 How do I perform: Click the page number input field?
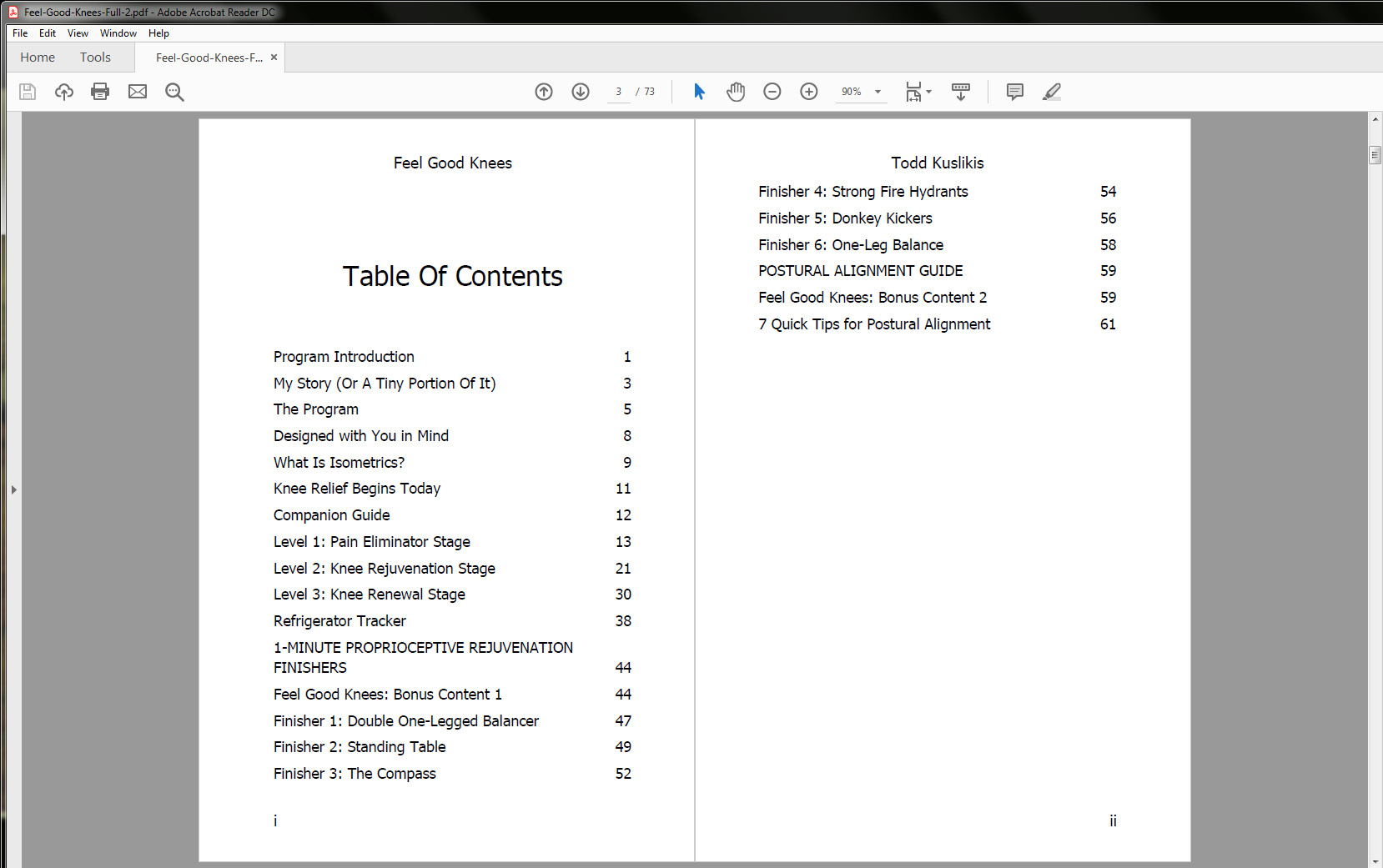(x=618, y=92)
